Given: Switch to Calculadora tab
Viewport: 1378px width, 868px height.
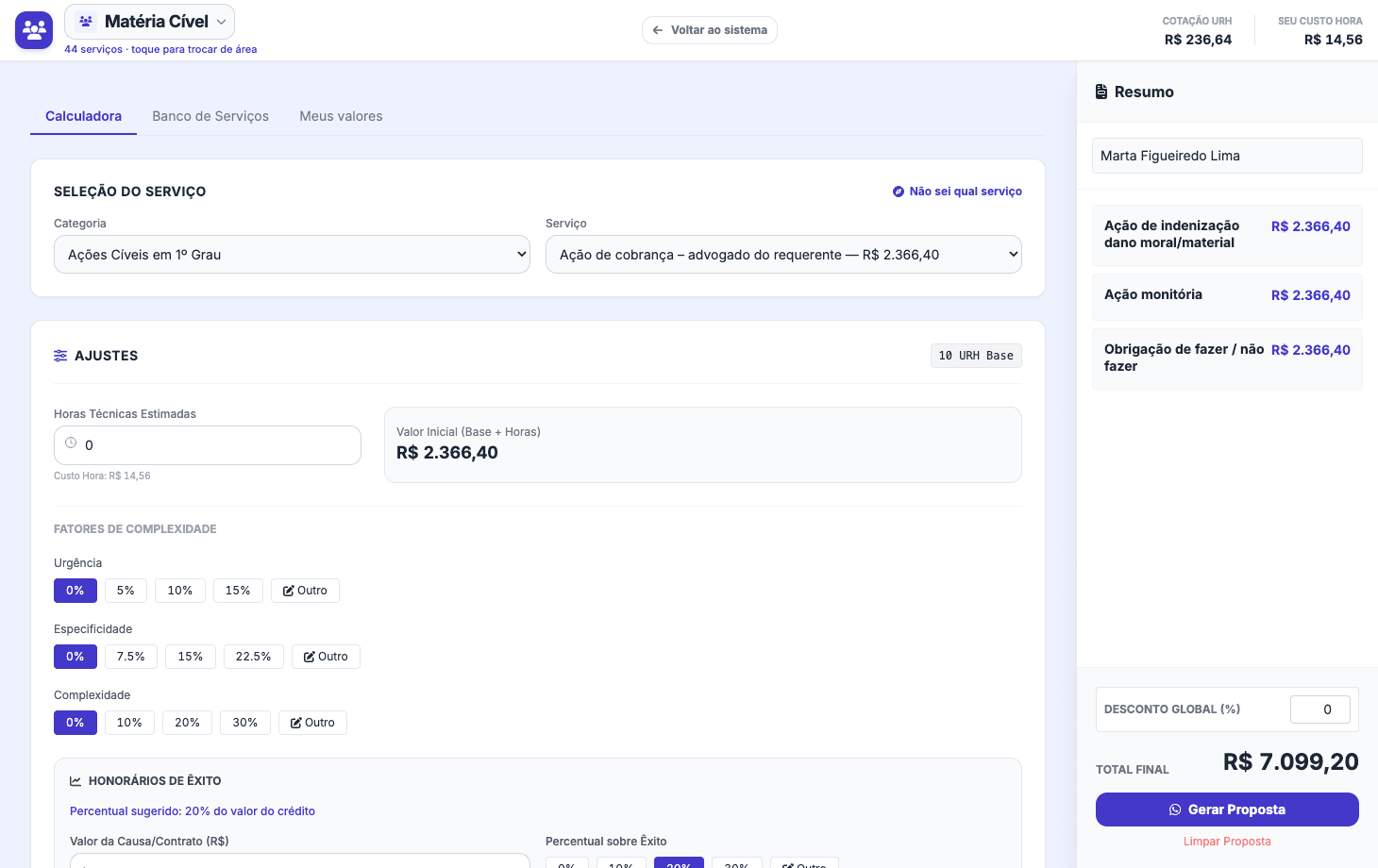Looking at the screenshot, I should (x=83, y=116).
